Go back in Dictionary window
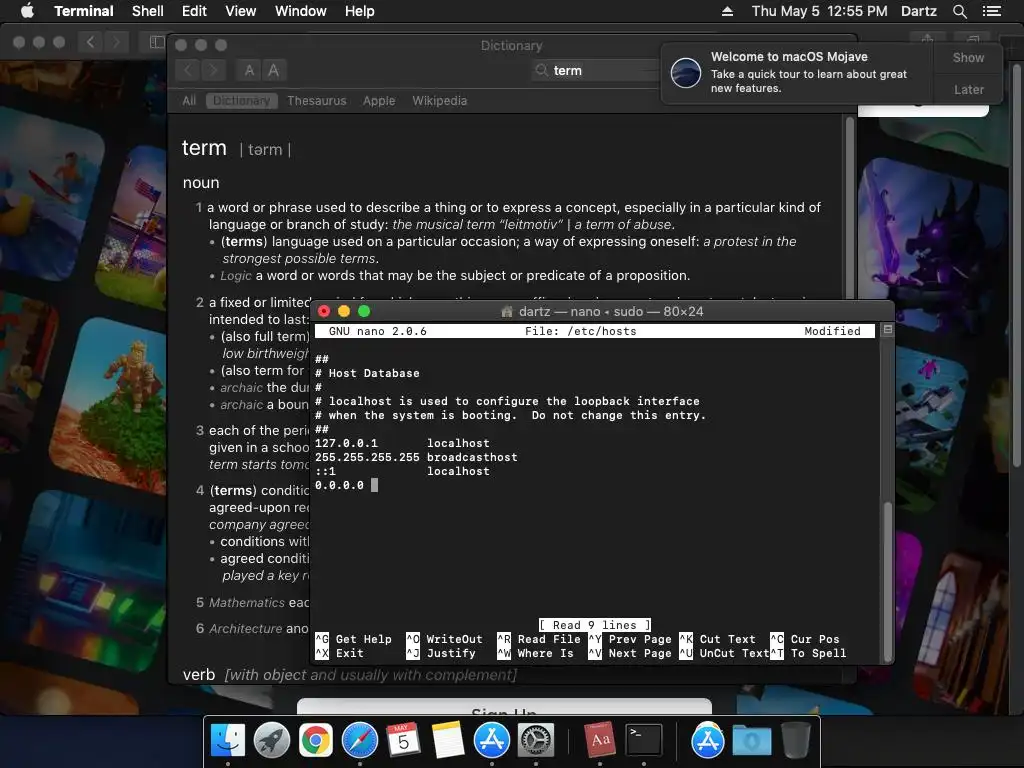The height and width of the screenshot is (768, 1024). [188, 70]
